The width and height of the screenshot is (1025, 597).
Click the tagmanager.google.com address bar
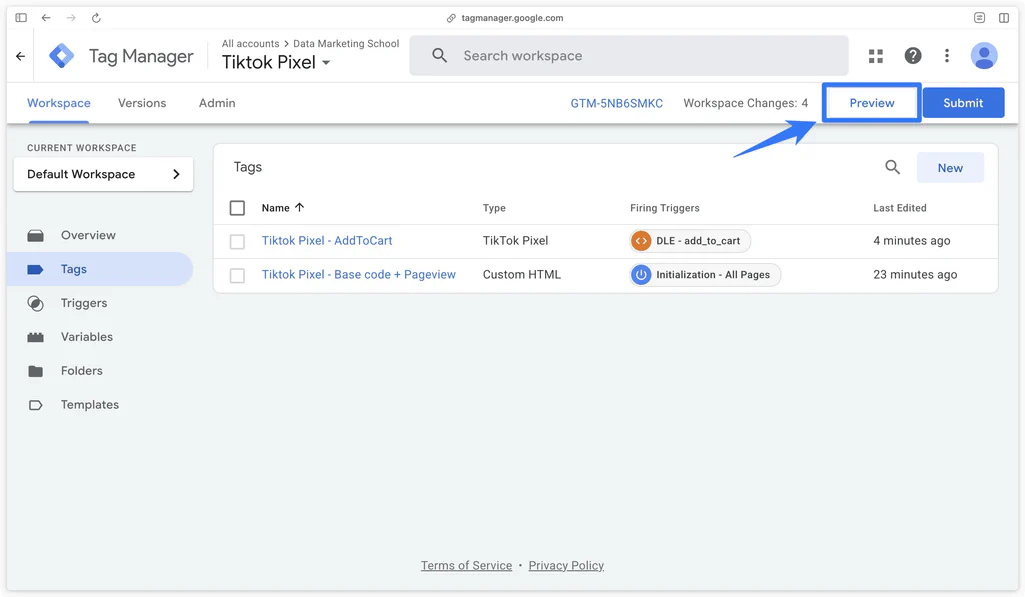pyautogui.click(x=512, y=18)
